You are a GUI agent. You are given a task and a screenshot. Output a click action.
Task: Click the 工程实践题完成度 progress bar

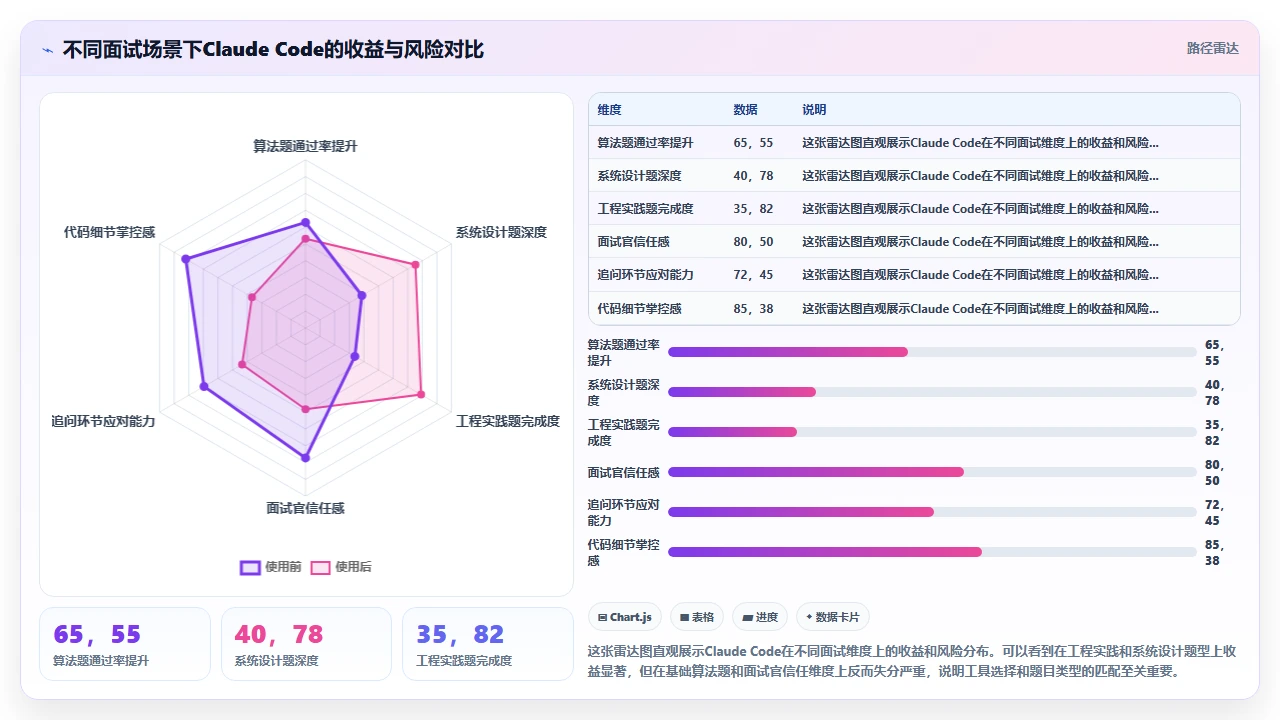tap(932, 432)
